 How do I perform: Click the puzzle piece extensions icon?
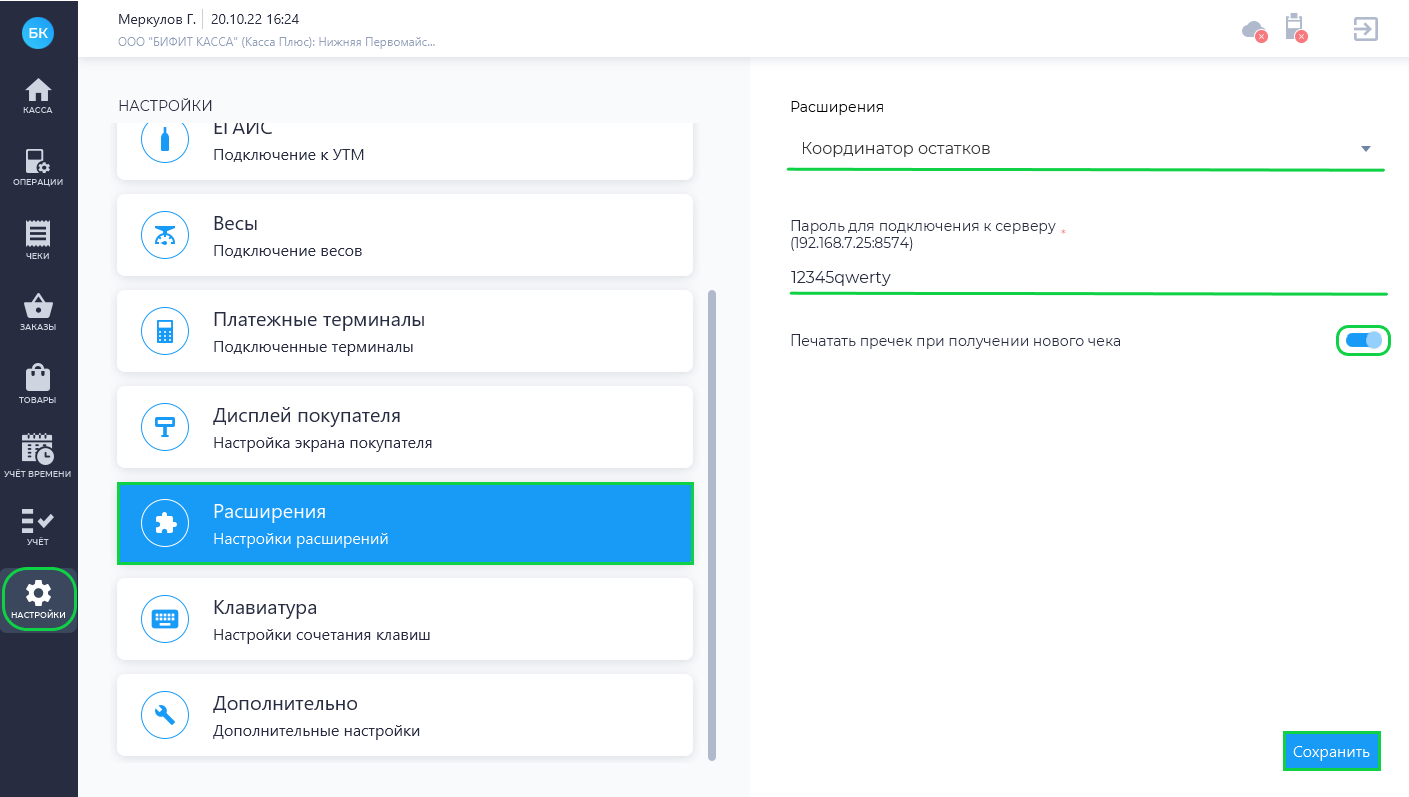point(165,523)
